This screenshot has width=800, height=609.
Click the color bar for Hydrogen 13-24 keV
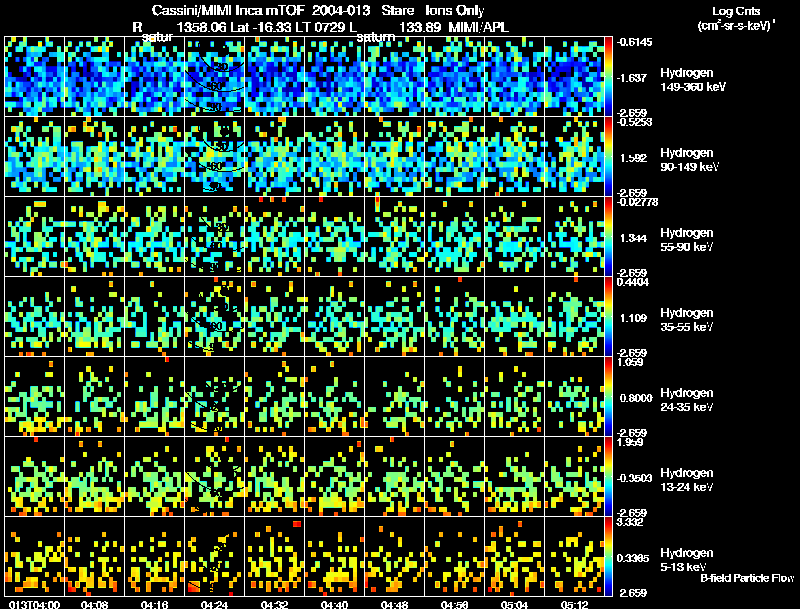[608, 476]
